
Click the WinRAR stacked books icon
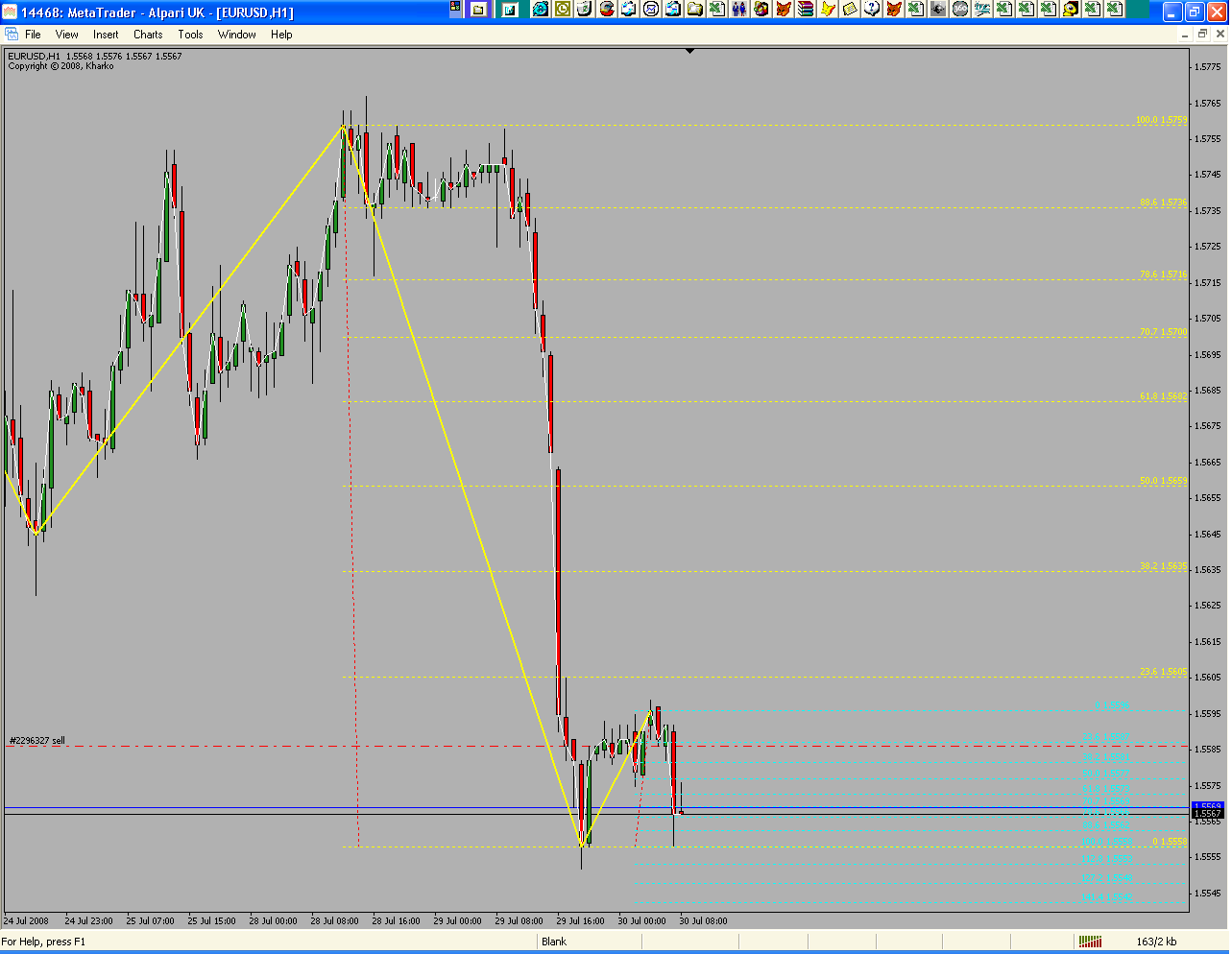tap(806, 10)
